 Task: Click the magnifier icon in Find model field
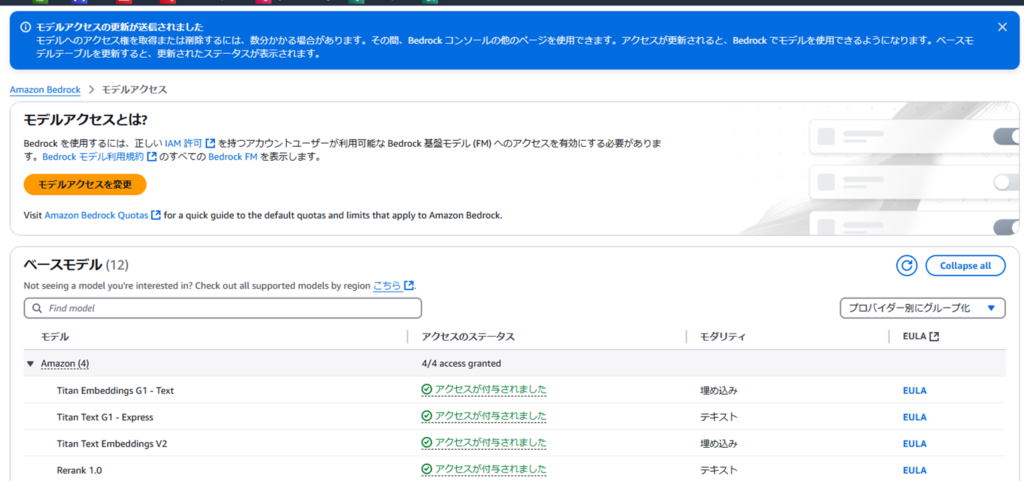(x=37, y=308)
